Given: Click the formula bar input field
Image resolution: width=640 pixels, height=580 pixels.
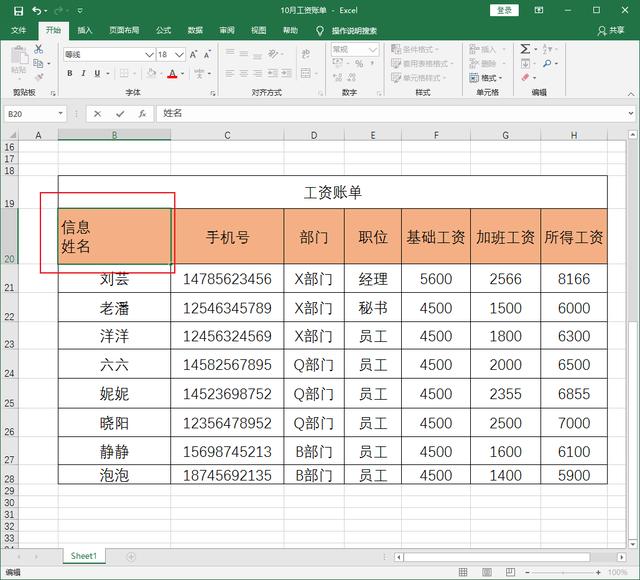Looking at the screenshot, I should click(392, 113).
